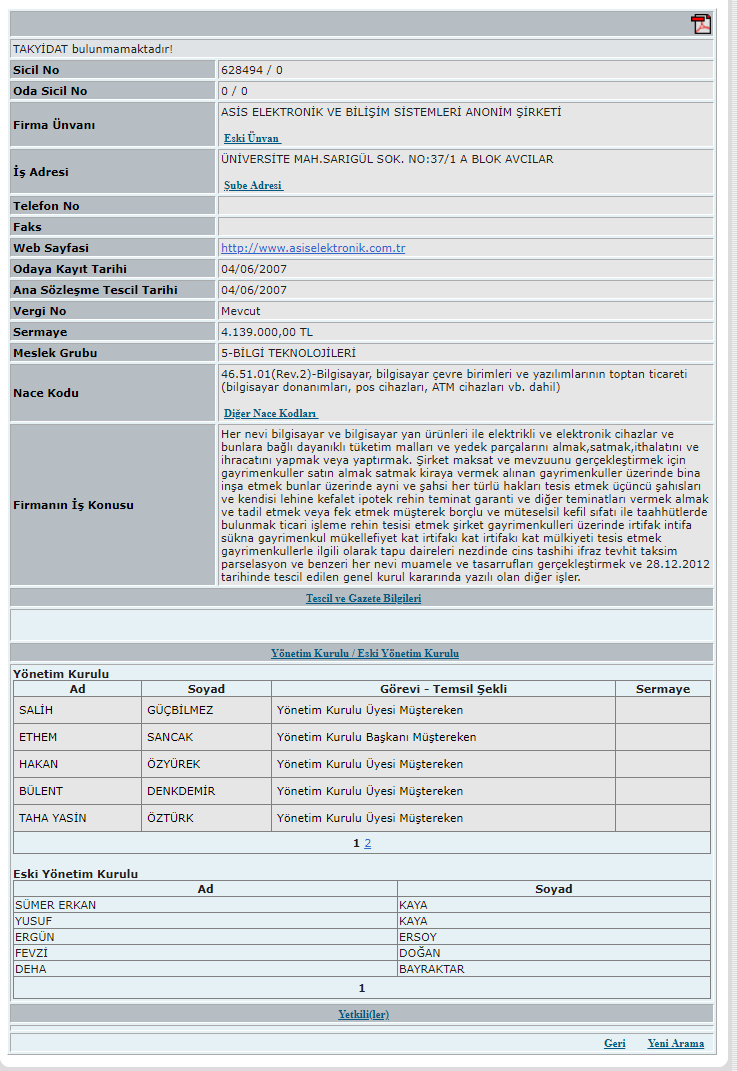
Task: Visit the asiselektronik.com.tr web page link
Action: pyautogui.click(x=313, y=248)
